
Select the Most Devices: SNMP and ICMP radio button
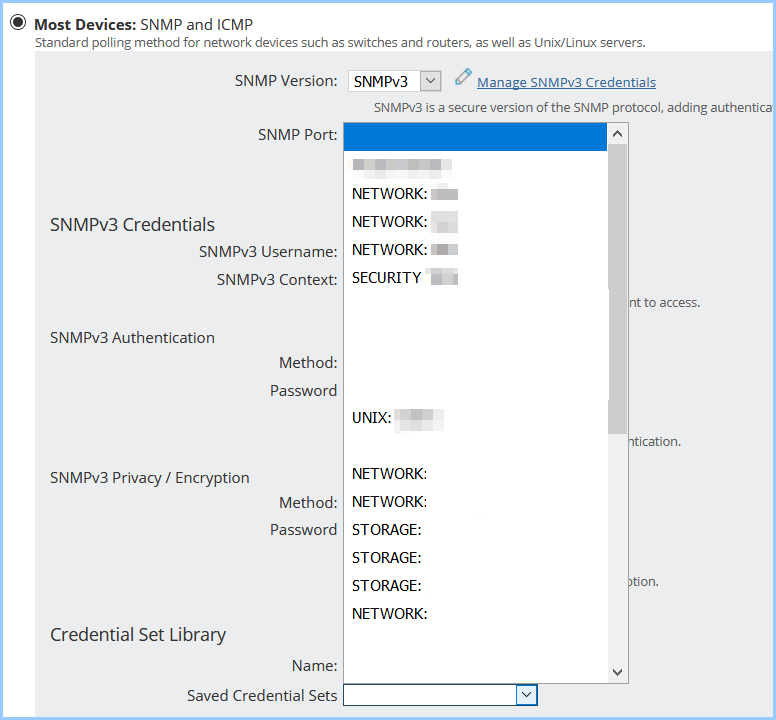click(x=18, y=23)
